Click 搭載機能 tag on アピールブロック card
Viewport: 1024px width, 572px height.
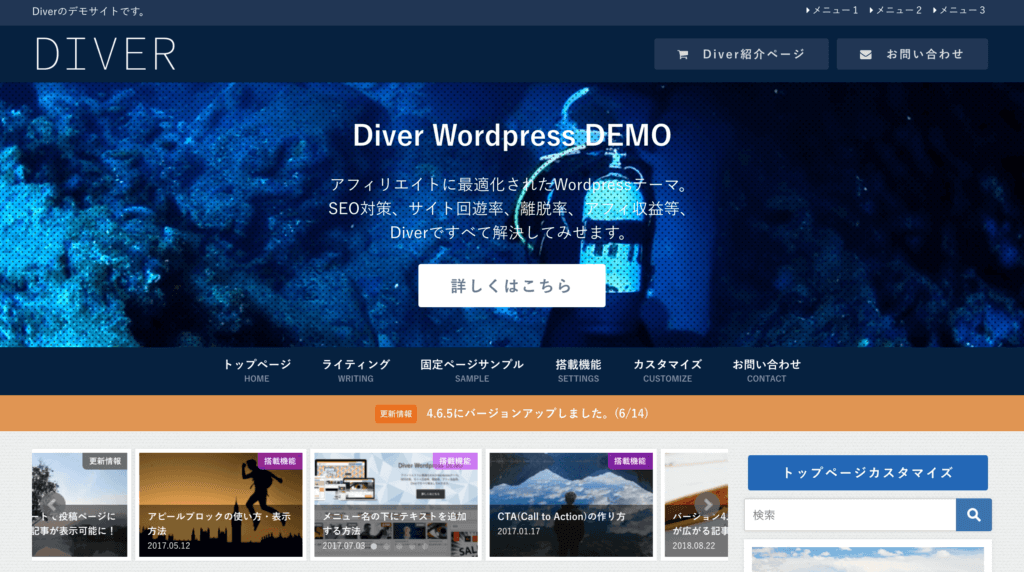click(x=280, y=461)
